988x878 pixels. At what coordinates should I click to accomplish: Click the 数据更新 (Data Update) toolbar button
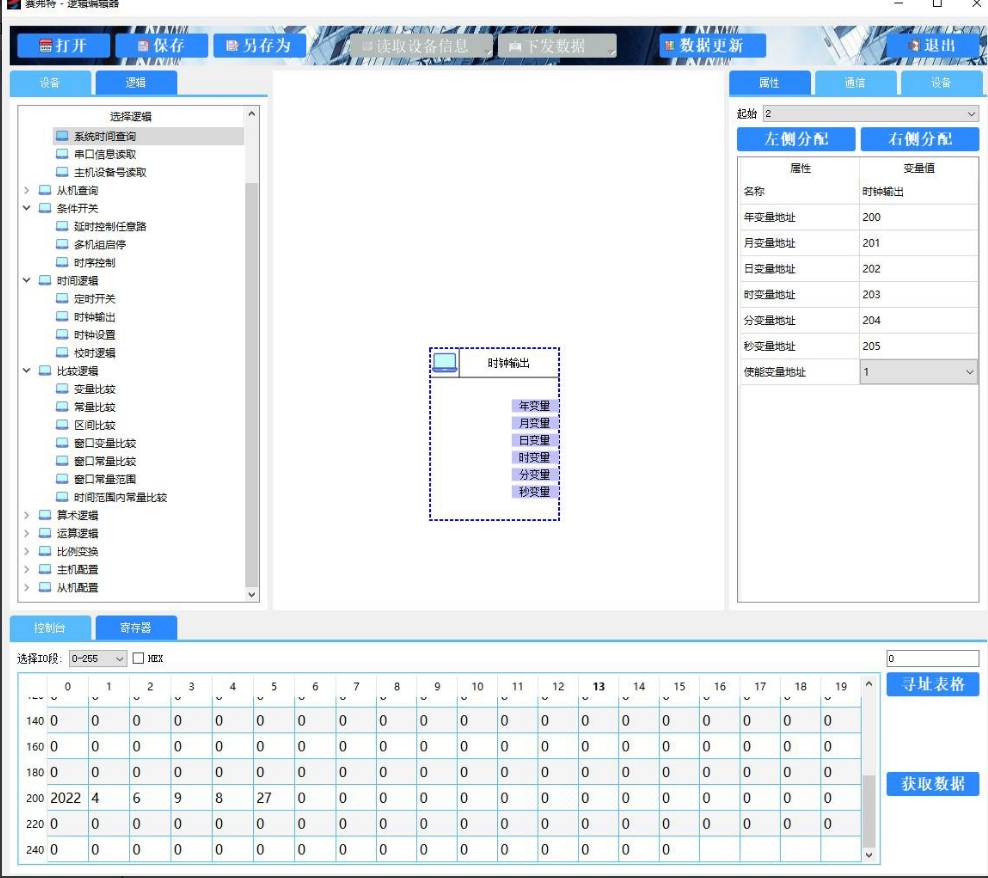(x=712, y=46)
